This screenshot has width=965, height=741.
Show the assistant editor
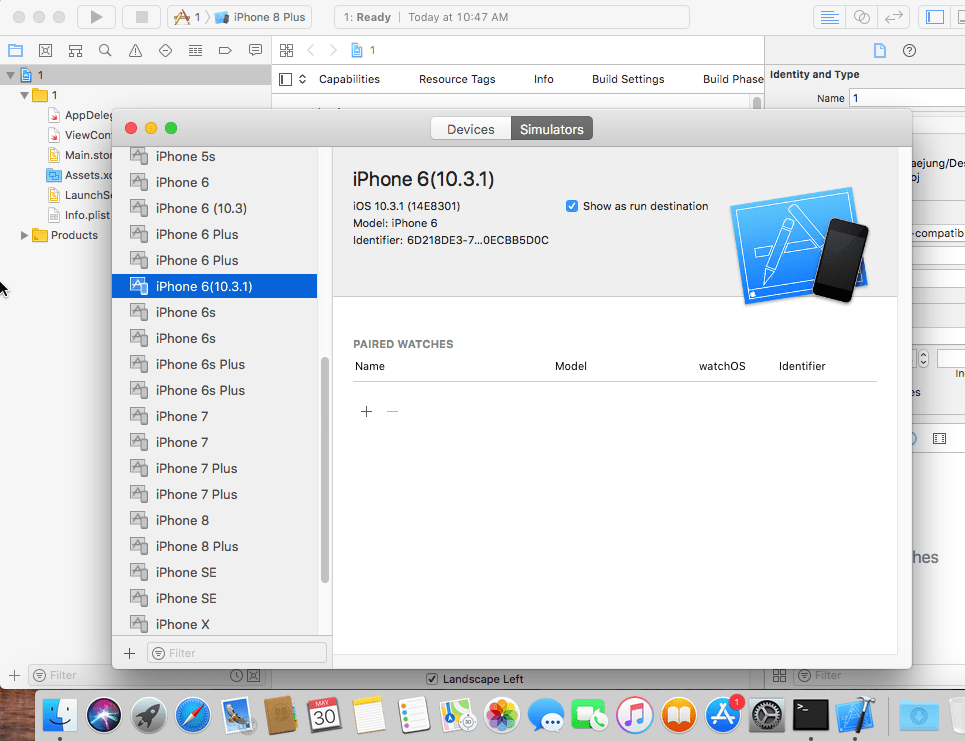(862, 17)
